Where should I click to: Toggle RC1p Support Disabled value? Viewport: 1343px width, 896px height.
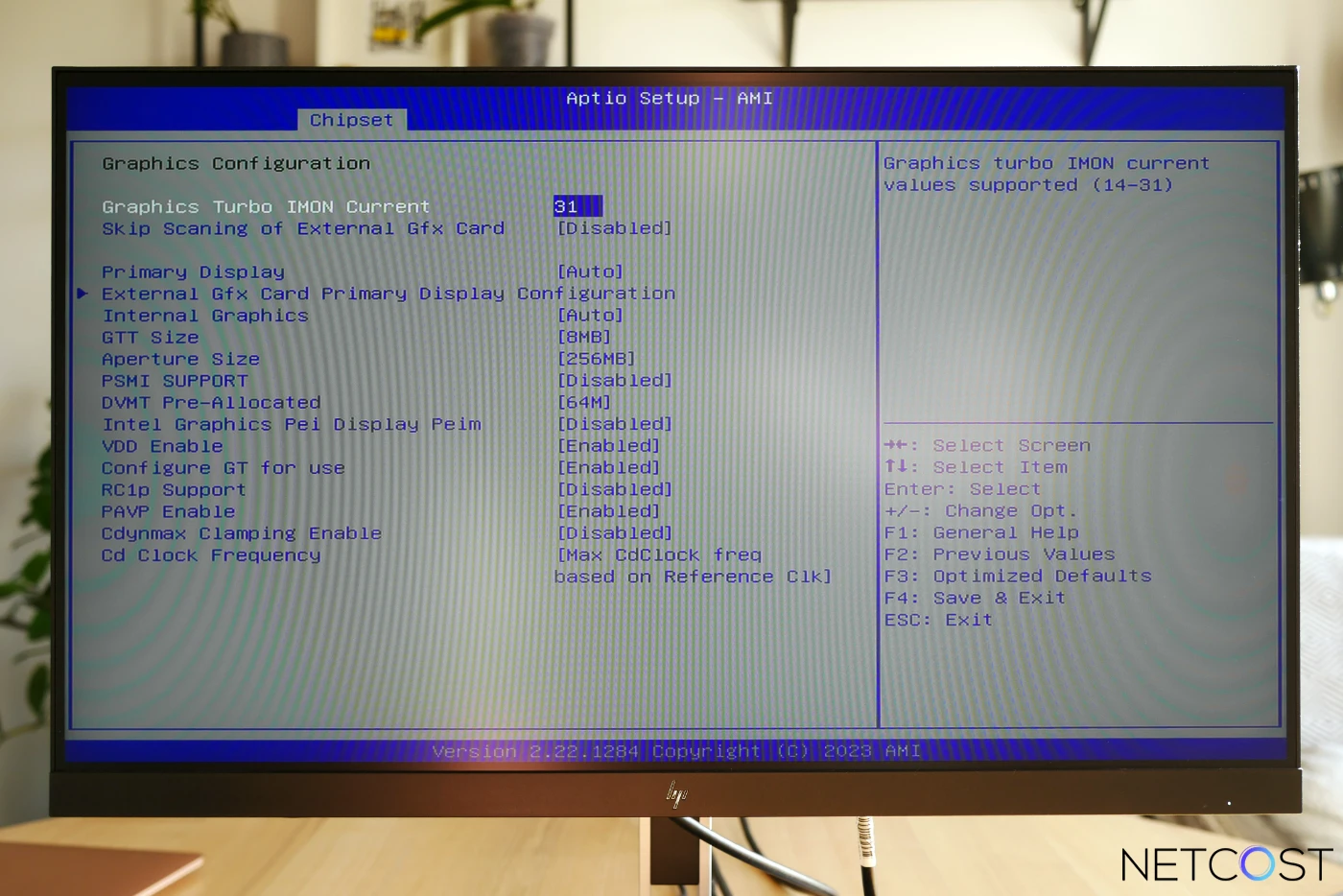tap(614, 489)
